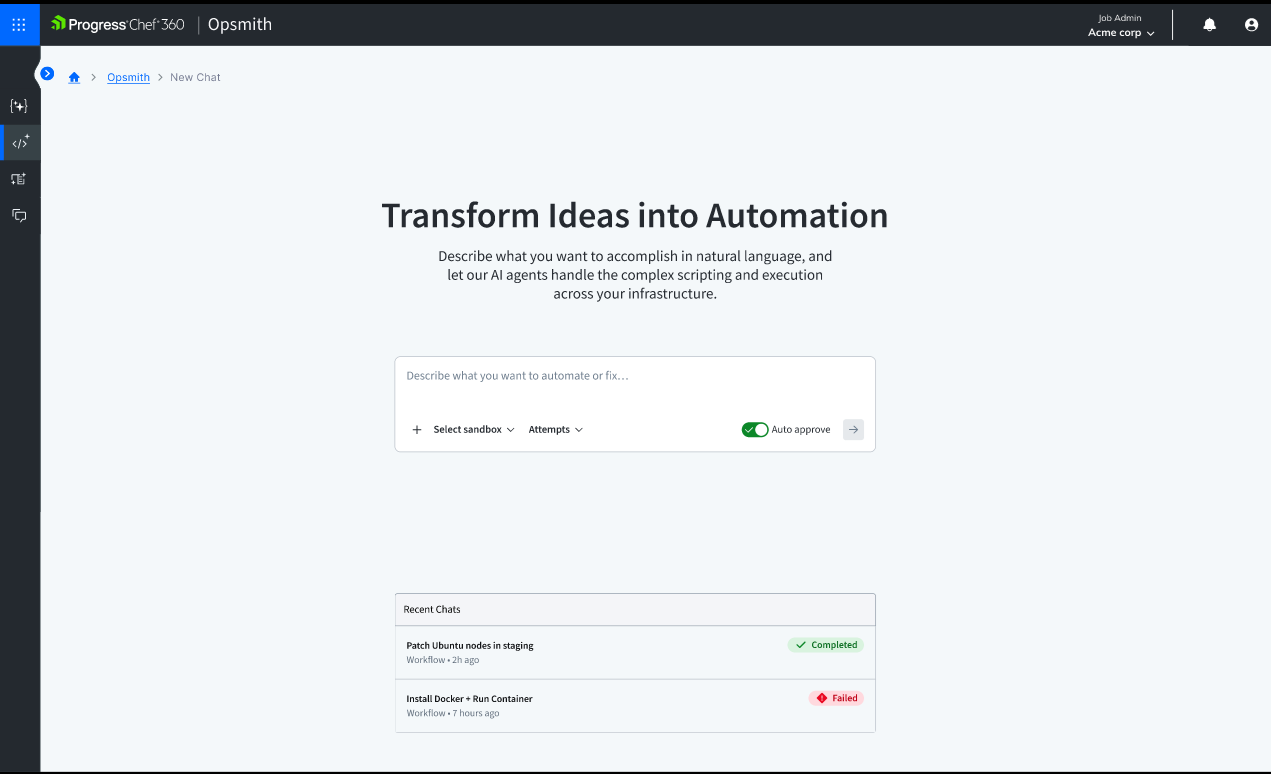The image size is (1271, 781).
Task: Open the list settings sidebar icon
Action: point(19,179)
